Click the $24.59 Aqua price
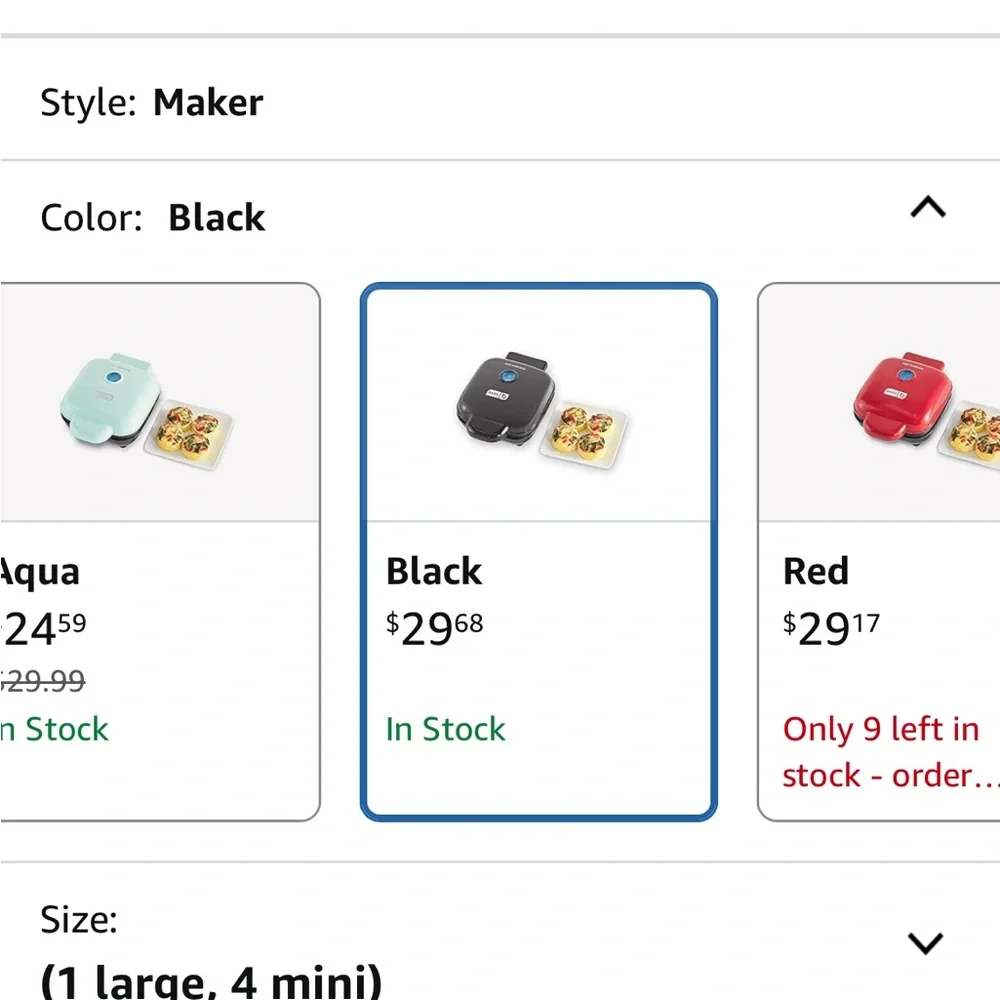The width and height of the screenshot is (1000, 1000). pyautogui.click(x=45, y=630)
